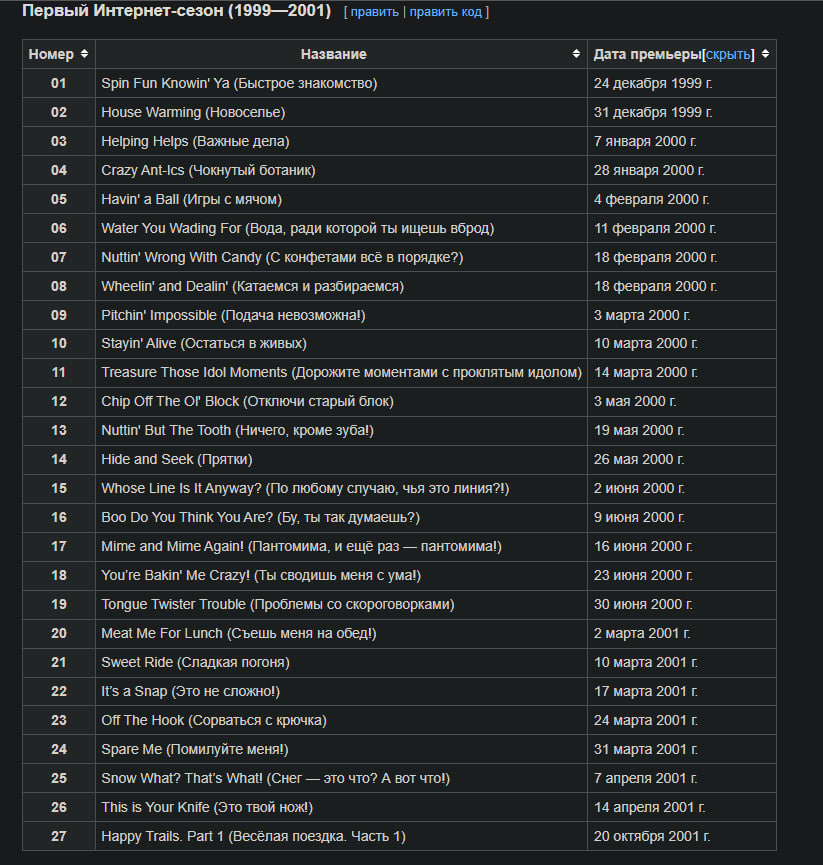
Task: Select the 'Nuttin' Wrong With Candy' title cell
Action: (341, 257)
